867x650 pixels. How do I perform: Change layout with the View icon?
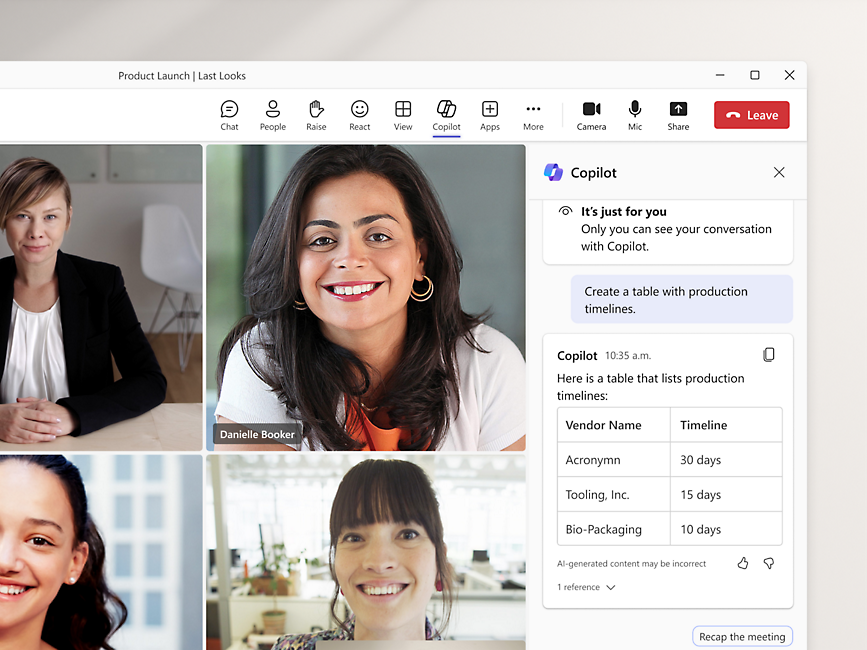403,114
